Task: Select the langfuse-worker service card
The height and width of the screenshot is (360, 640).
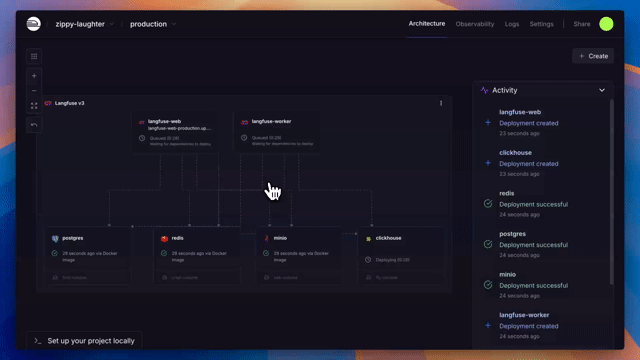Action: (x=277, y=132)
